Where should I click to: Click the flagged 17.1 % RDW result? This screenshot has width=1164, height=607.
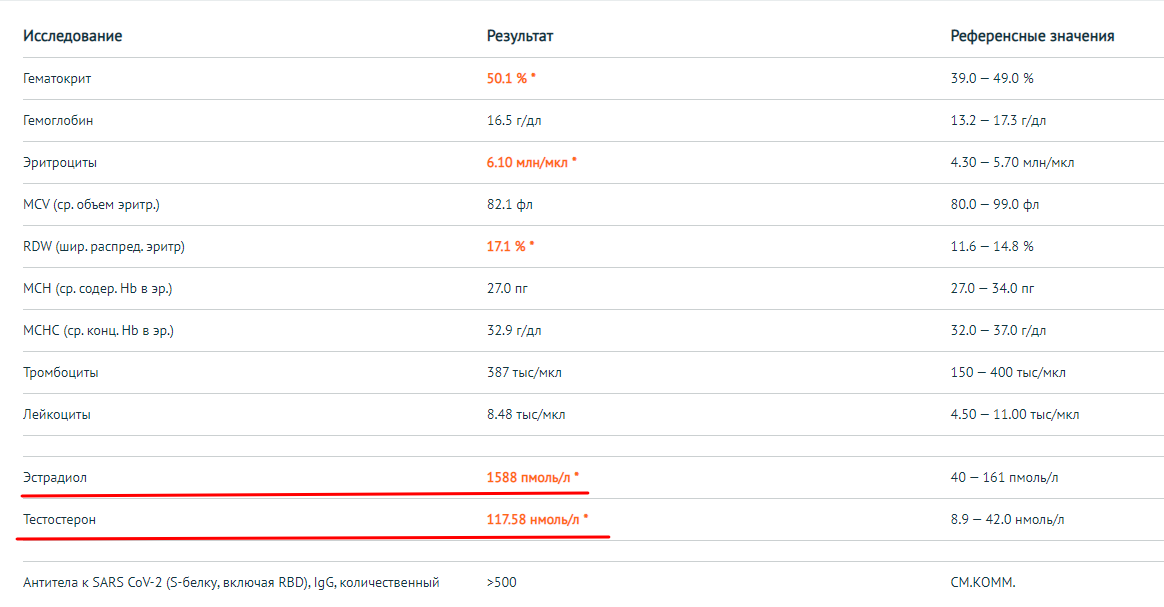[x=510, y=246]
